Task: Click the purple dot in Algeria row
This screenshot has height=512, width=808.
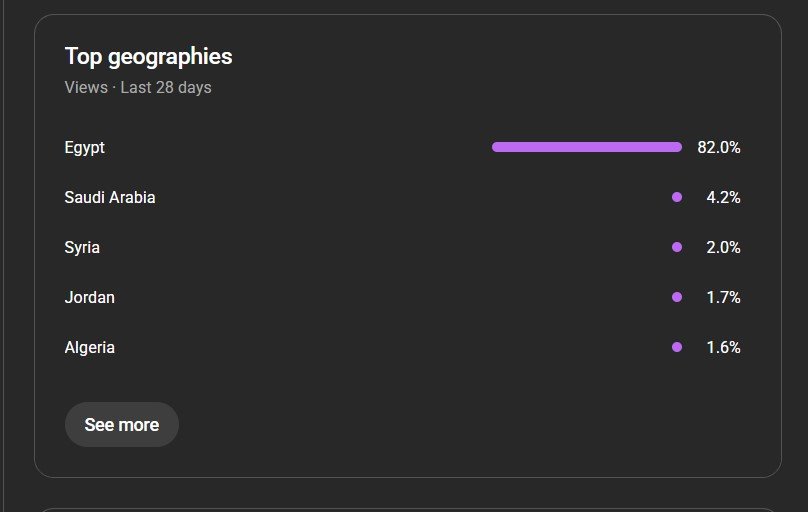Action: click(x=677, y=347)
